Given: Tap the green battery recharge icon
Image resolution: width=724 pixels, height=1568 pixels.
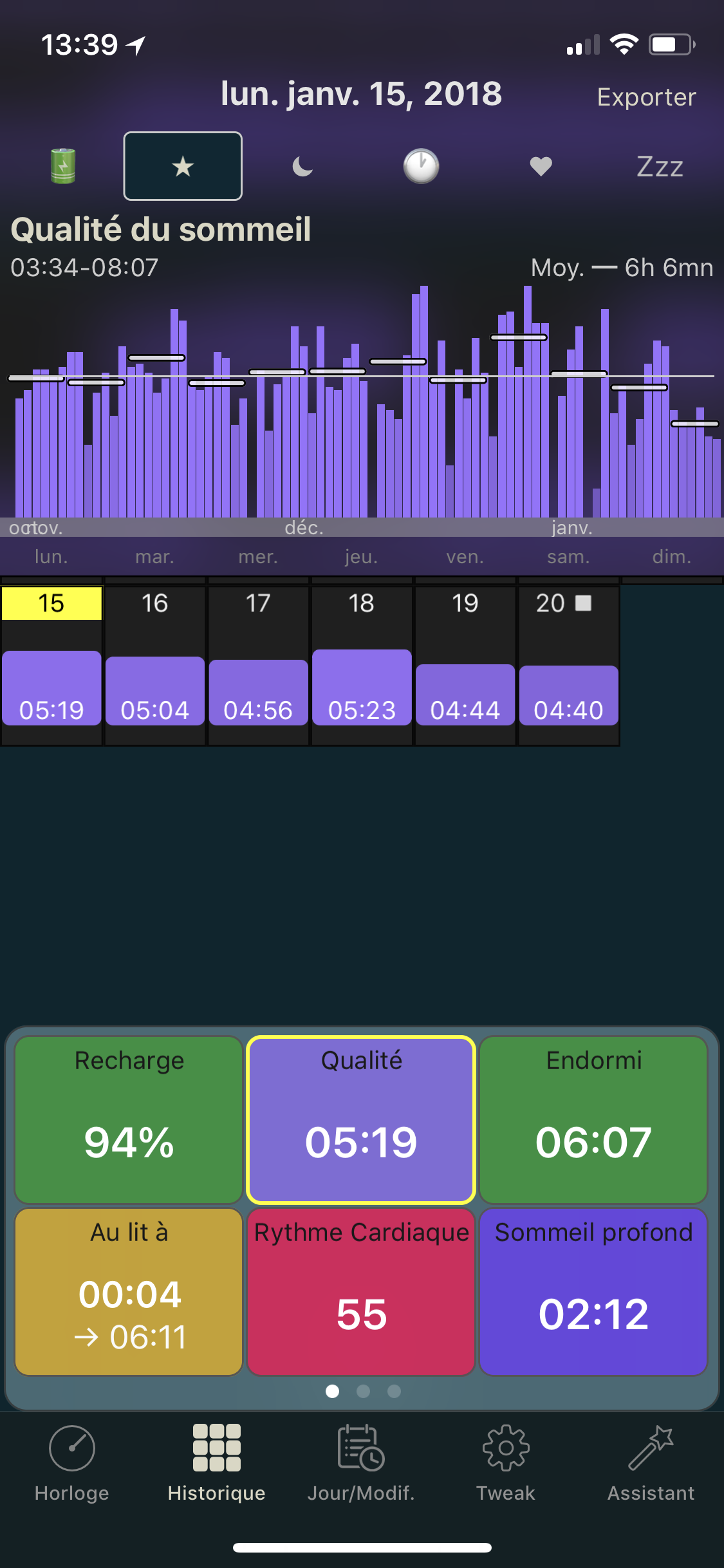Looking at the screenshot, I should coord(63,166).
